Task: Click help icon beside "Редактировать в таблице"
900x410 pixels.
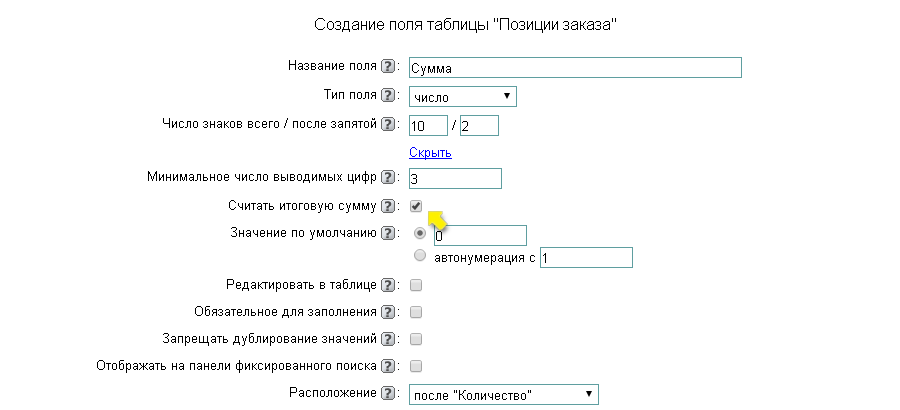Action: (388, 285)
